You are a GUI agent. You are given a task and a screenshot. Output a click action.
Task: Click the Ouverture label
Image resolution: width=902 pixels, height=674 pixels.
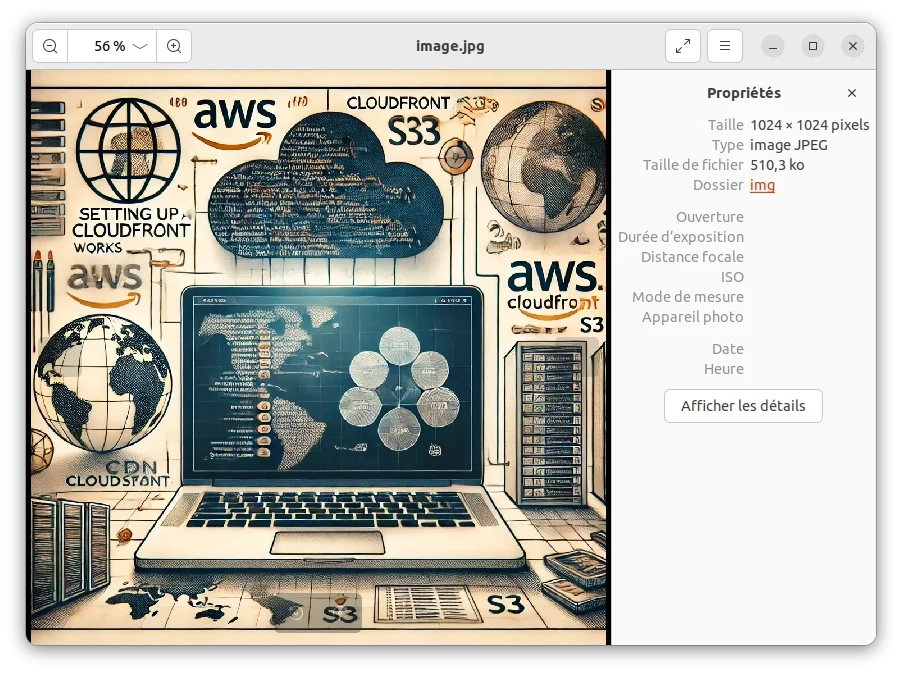[x=710, y=217]
